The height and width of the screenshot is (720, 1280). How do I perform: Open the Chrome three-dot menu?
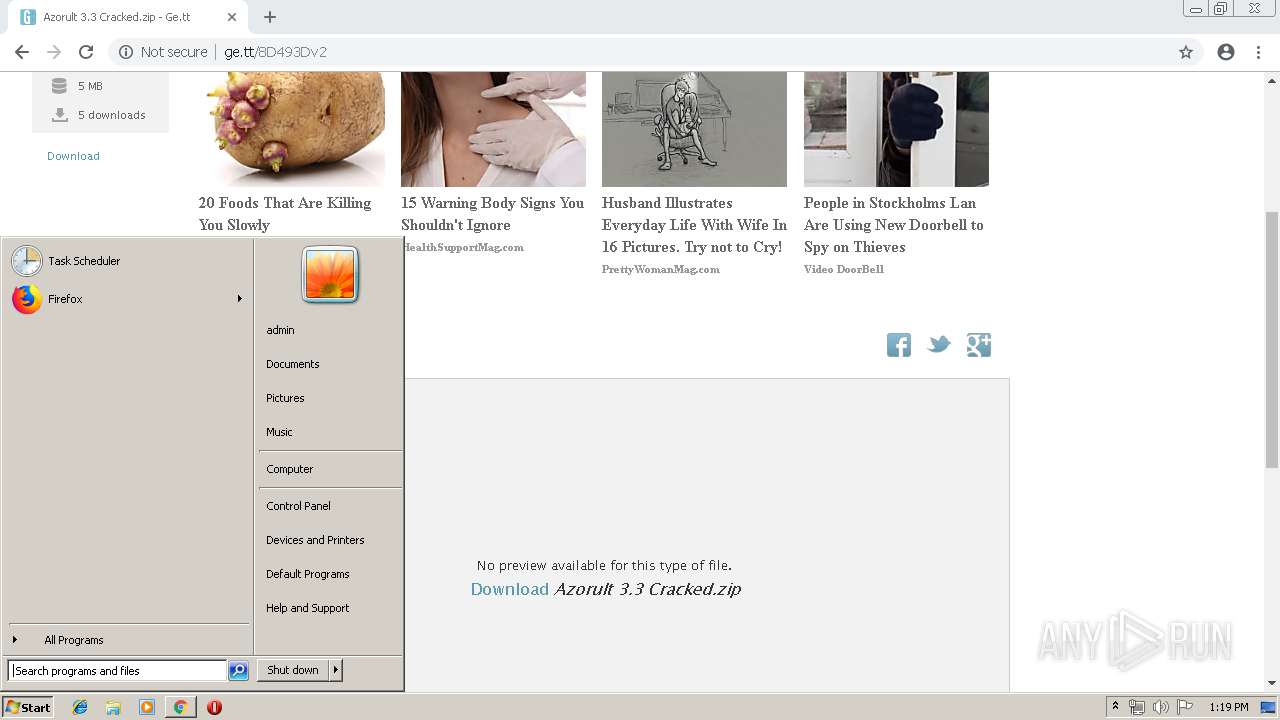1258,52
